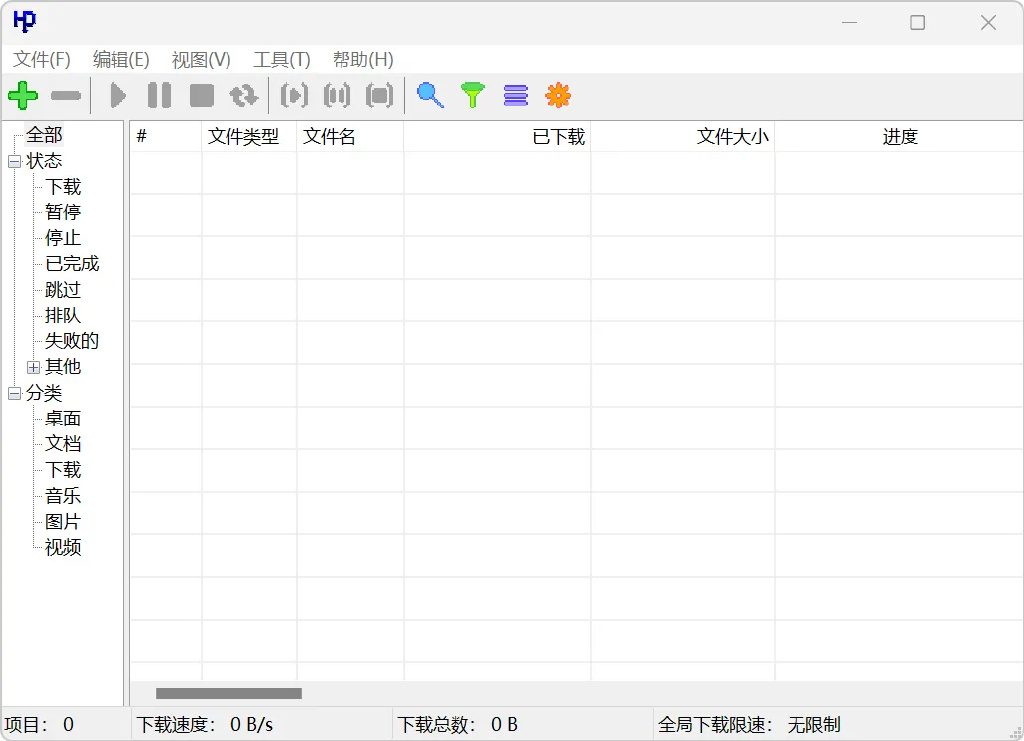The width and height of the screenshot is (1024, 741).
Task: Collapse the 分类 tree branch
Action: (14, 393)
